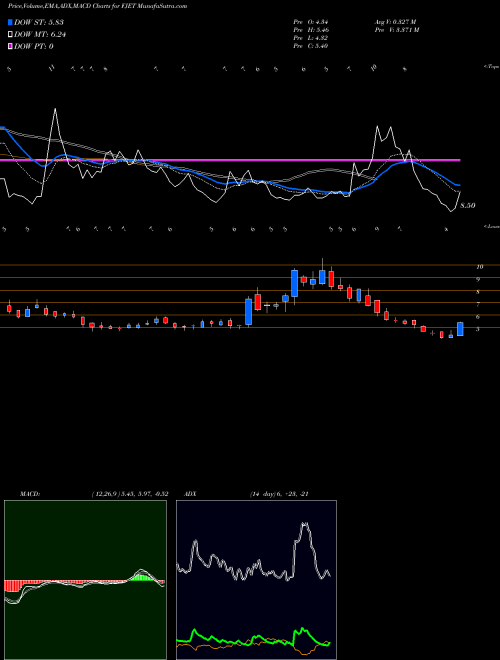Open the dark blue ADX indicator chart
Image resolution: width=500 pixels, height=660 pixels.
tap(256, 580)
